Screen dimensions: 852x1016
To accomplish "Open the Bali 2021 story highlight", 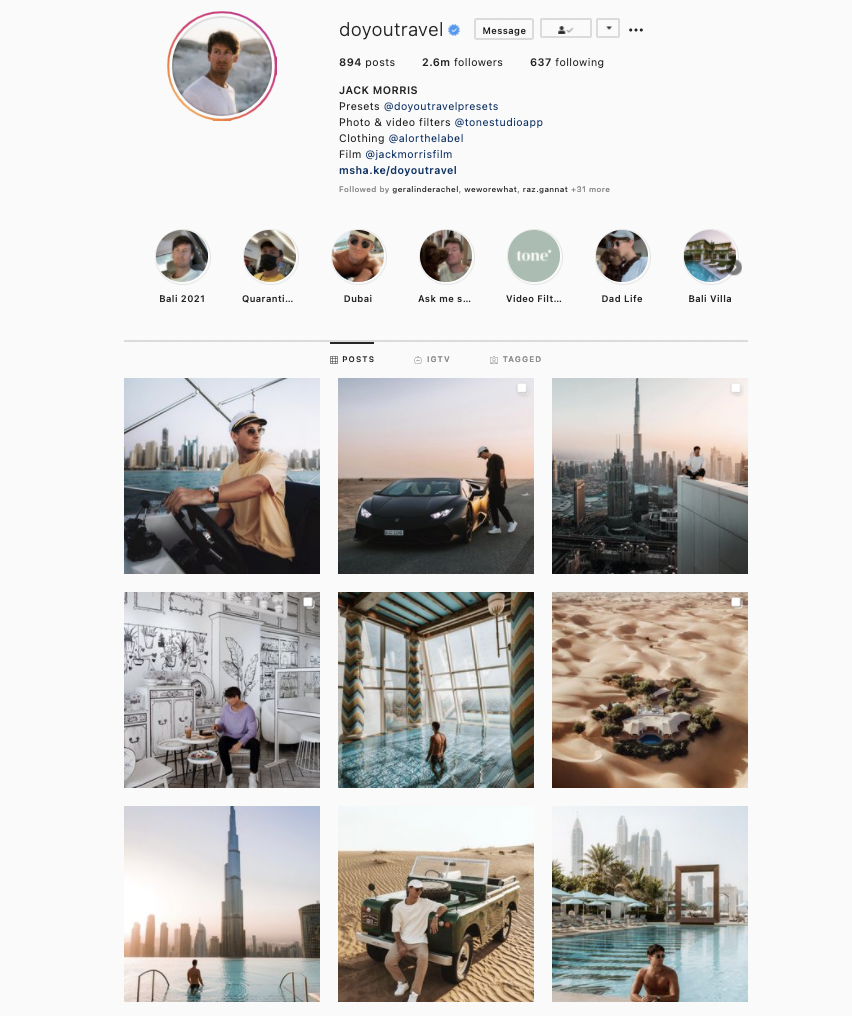I will tap(182, 257).
